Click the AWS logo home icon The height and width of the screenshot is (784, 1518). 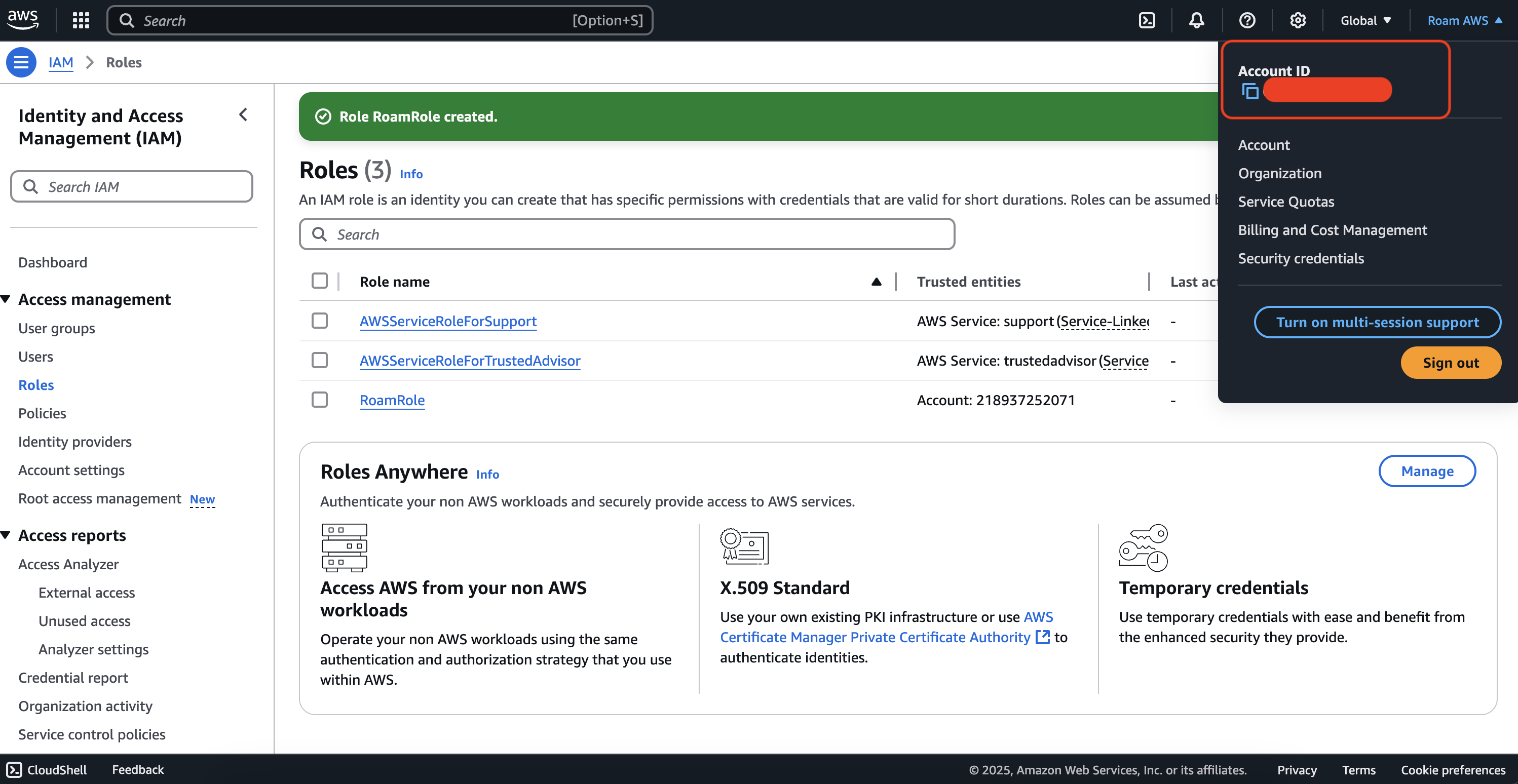[x=22, y=20]
